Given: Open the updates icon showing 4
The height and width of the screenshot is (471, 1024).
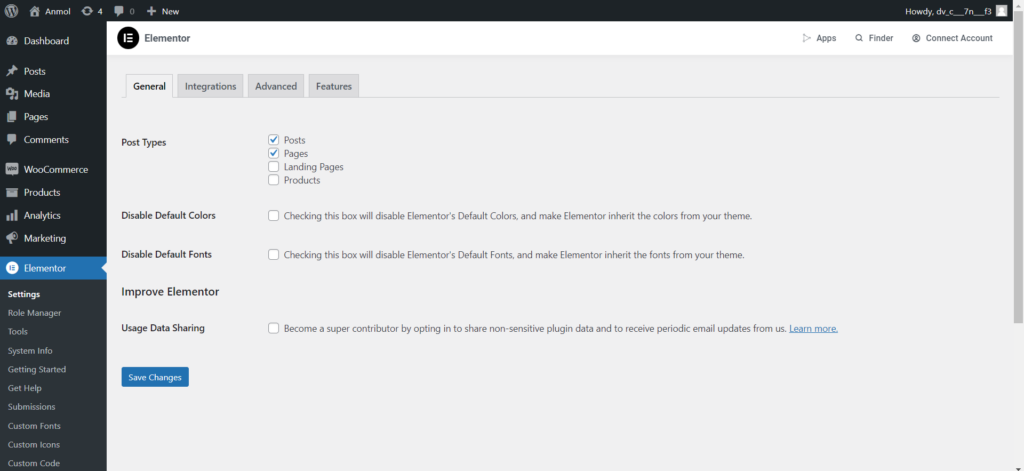Looking at the screenshot, I should tap(87, 11).
